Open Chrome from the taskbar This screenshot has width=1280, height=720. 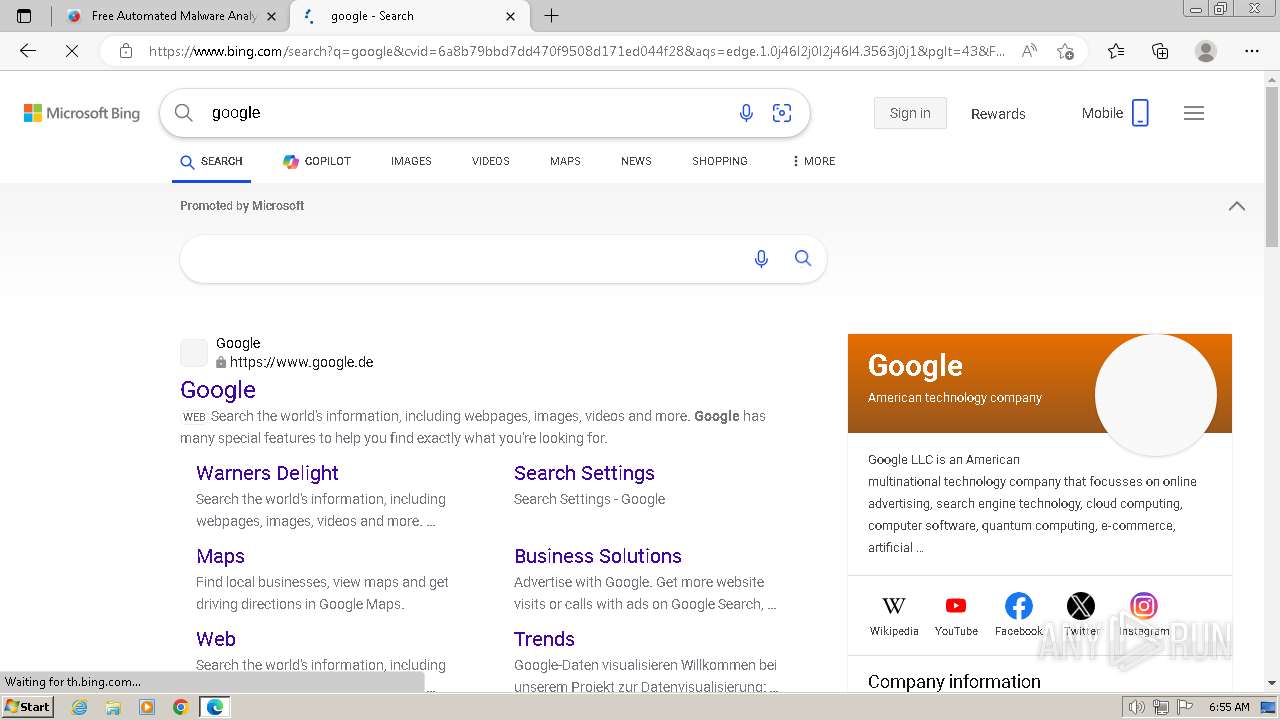180,707
